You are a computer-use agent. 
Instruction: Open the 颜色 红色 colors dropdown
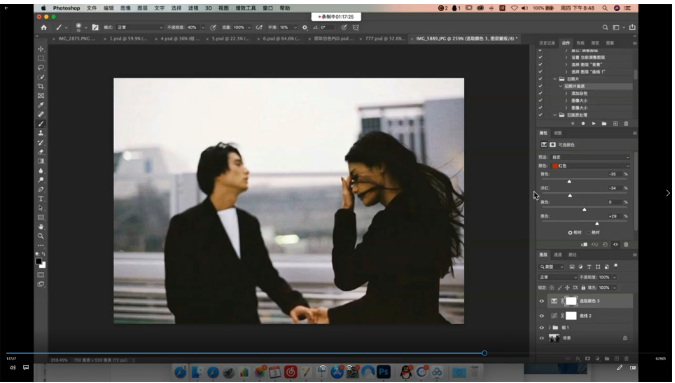(x=590, y=166)
